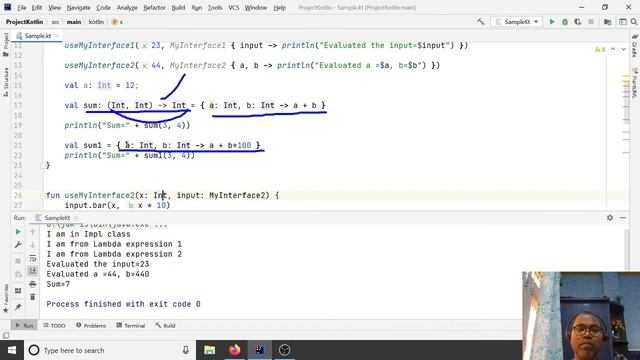Open the Project tool window sidebar
The image size is (640, 360).
pyautogui.click(x=6, y=44)
